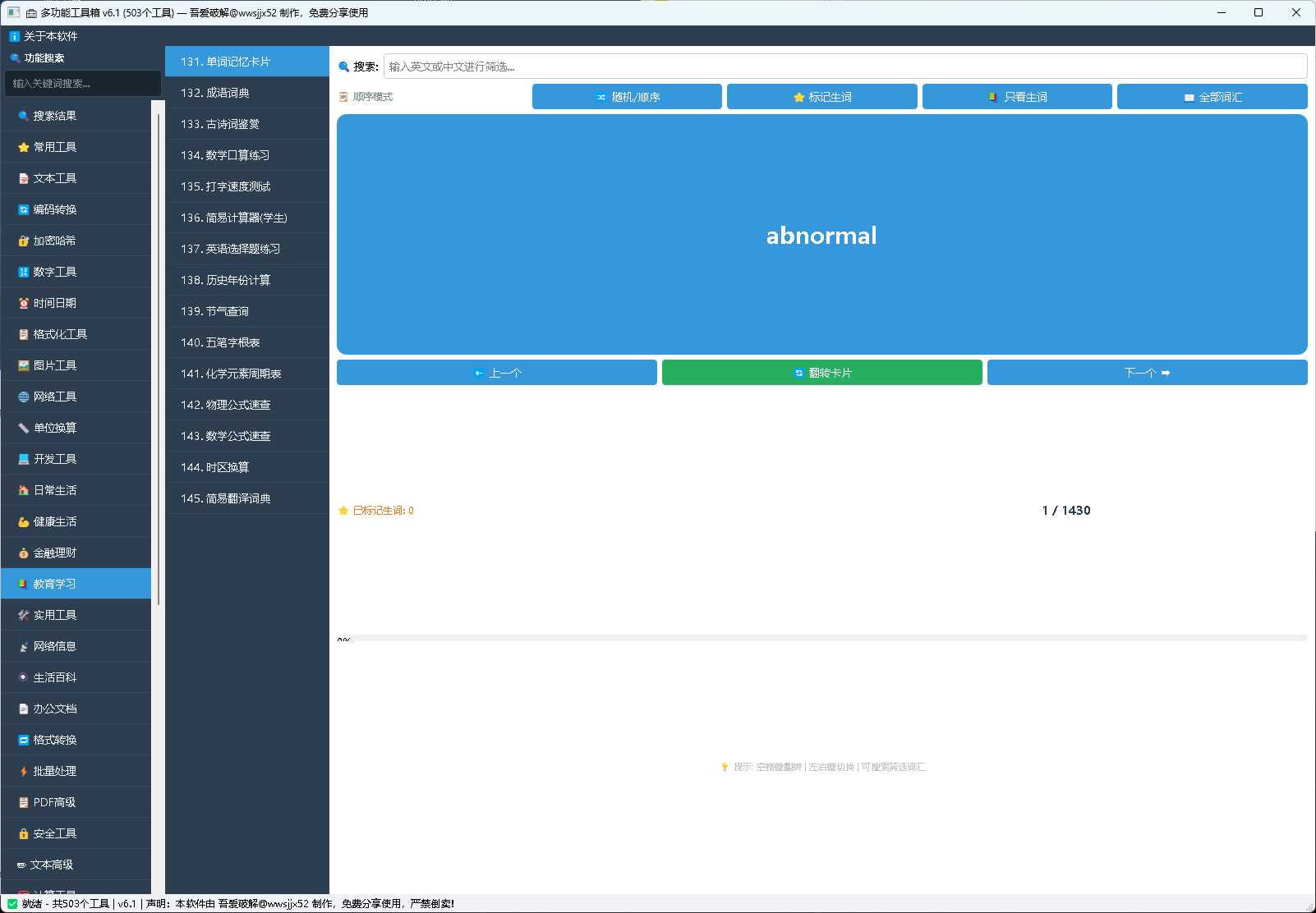Click the 只看生词 filter button
Screen dimensions: 1316x913
tap(1017, 97)
